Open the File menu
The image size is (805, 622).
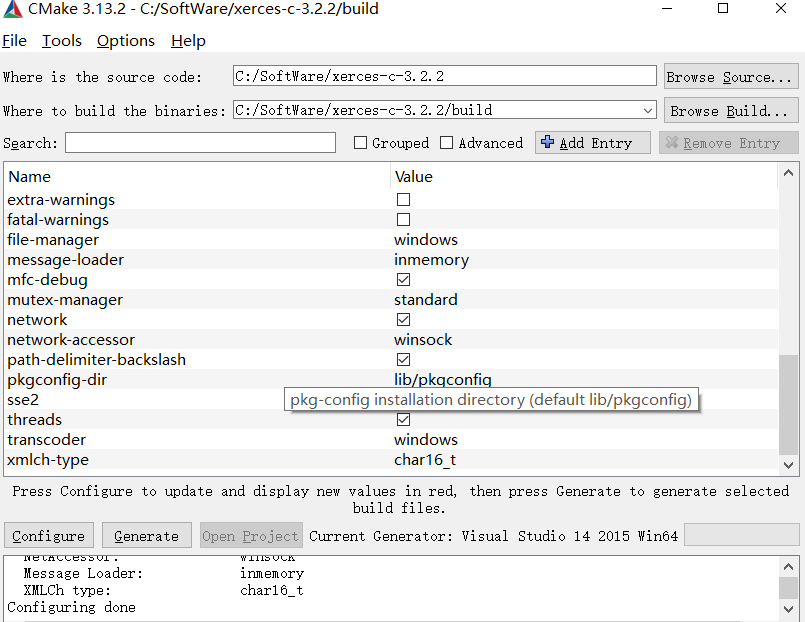(x=15, y=41)
